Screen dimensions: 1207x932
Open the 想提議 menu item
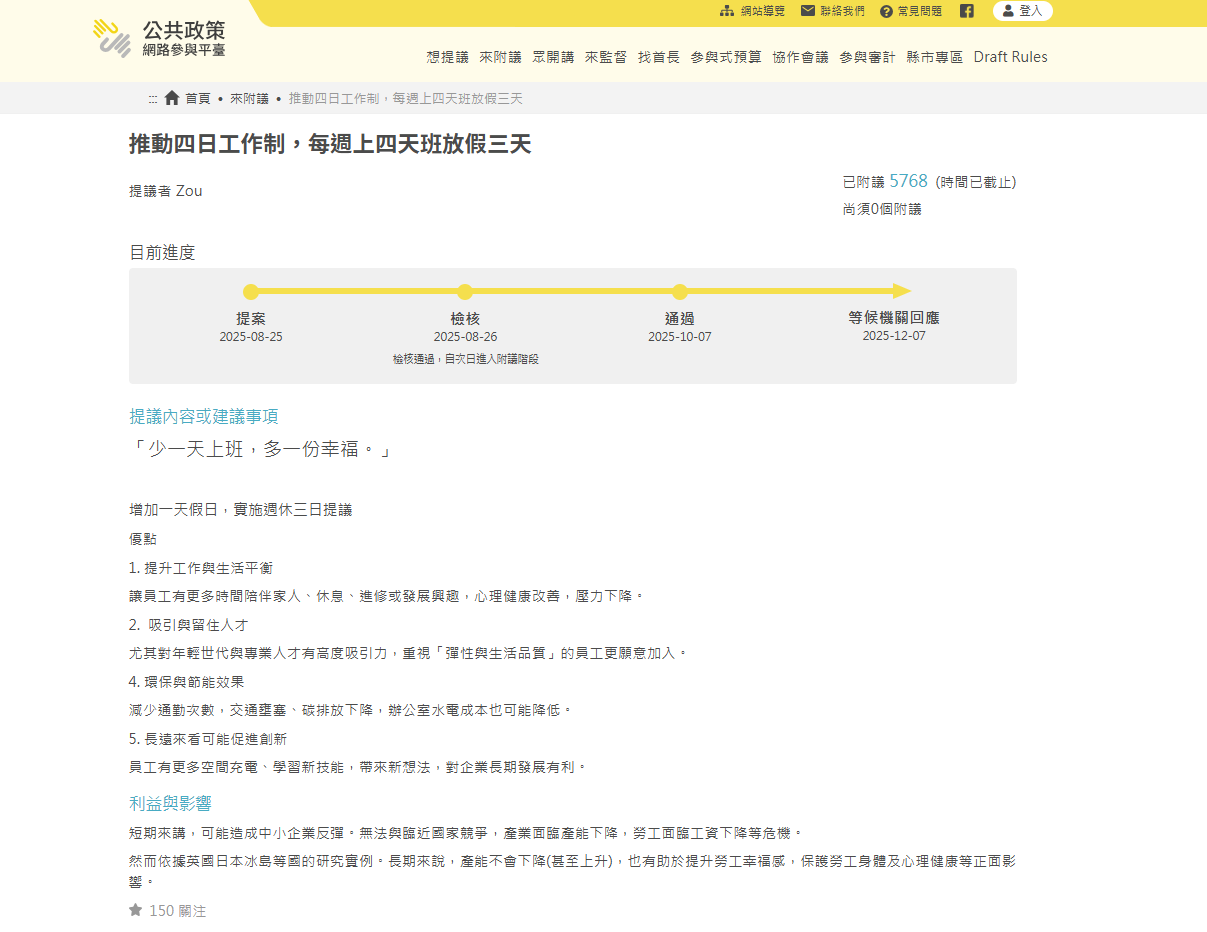(447, 57)
